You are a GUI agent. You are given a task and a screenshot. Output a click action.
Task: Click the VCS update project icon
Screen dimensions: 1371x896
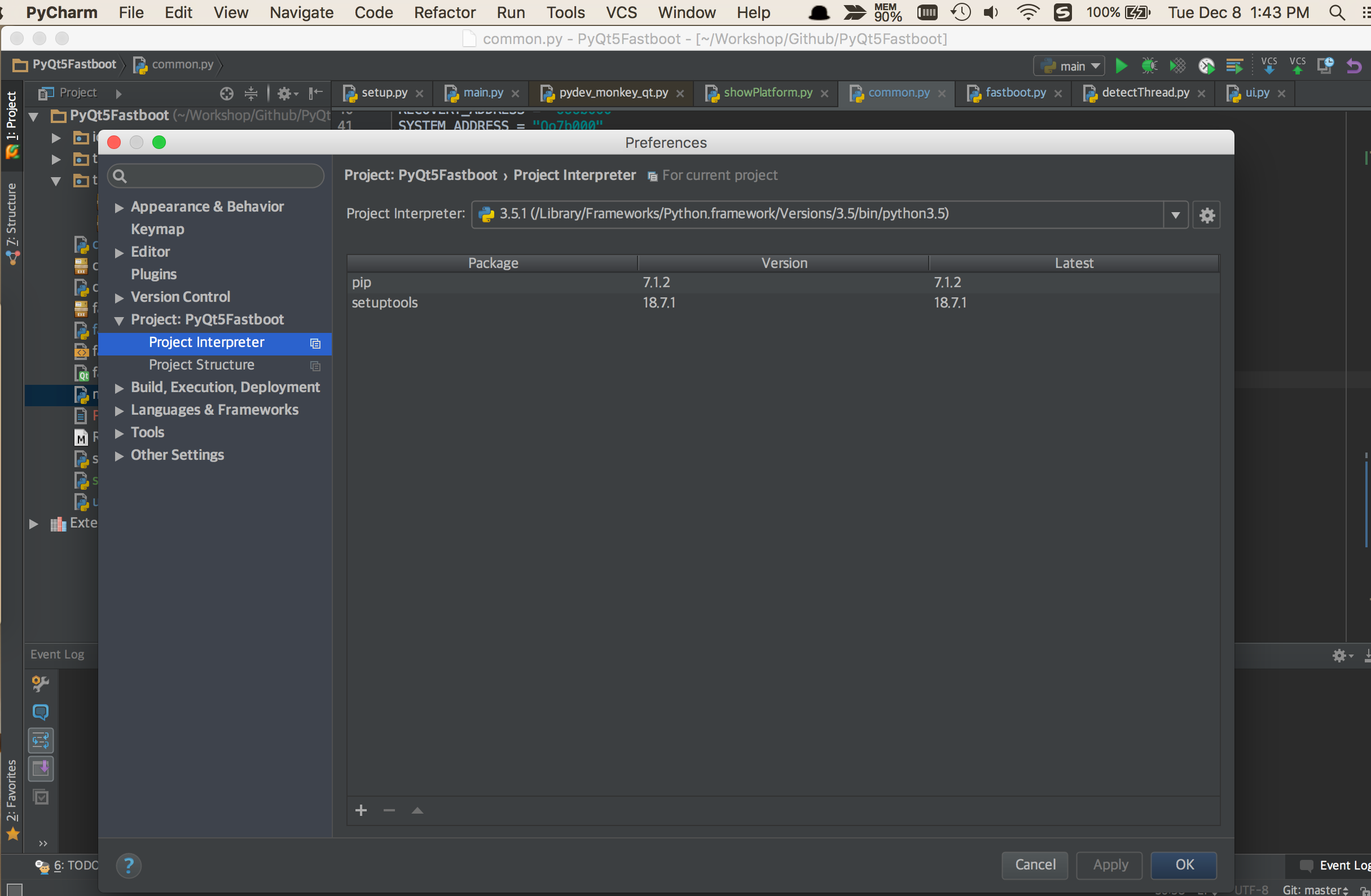point(1268,65)
